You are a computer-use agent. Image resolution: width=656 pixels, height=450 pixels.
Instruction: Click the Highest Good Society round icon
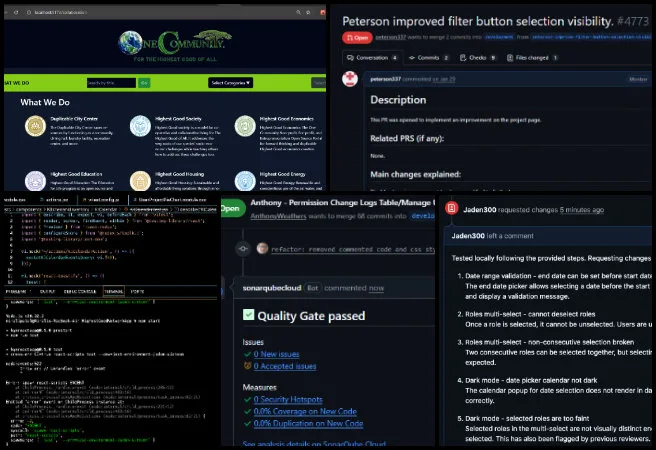point(140,126)
